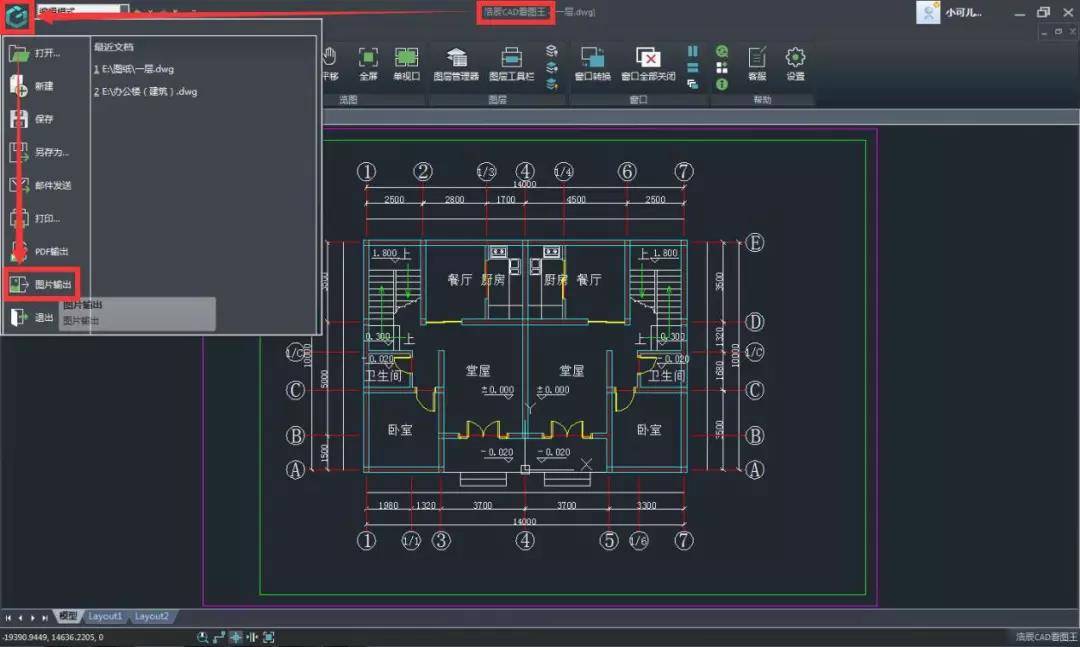Screen dimensions: 1080x647
Task: Choose 图片输出 (Image export) menu entry
Action: click(x=41, y=285)
